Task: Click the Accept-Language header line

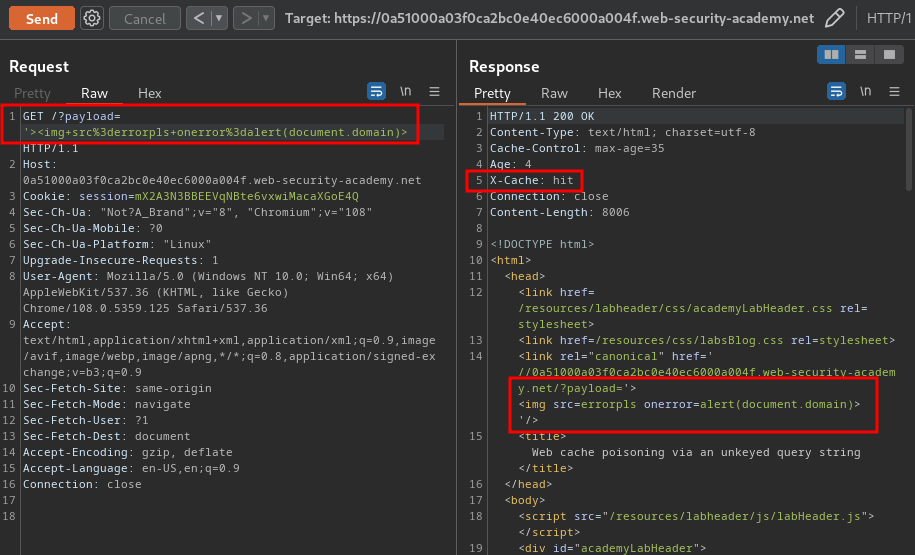Action: pyautogui.click(x=131, y=468)
